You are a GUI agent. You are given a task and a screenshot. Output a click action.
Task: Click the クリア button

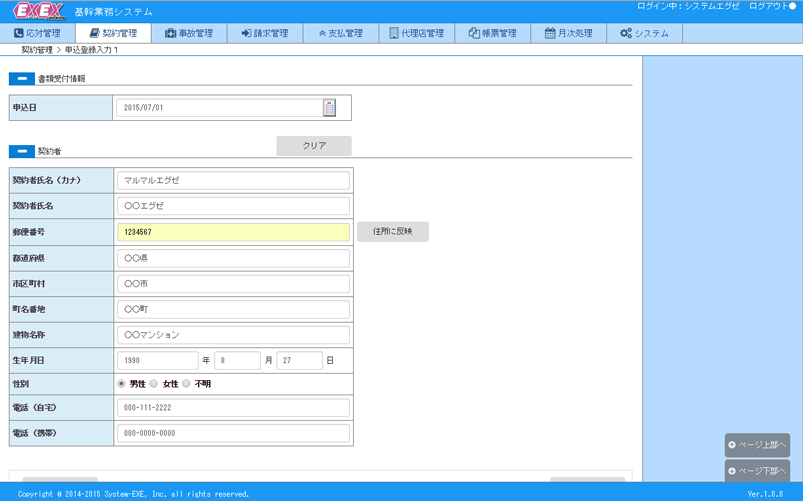314,146
